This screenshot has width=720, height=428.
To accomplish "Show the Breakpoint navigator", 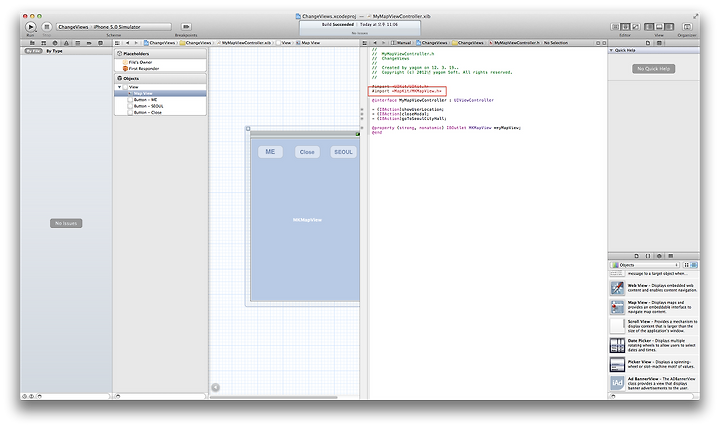I will coord(89,43).
